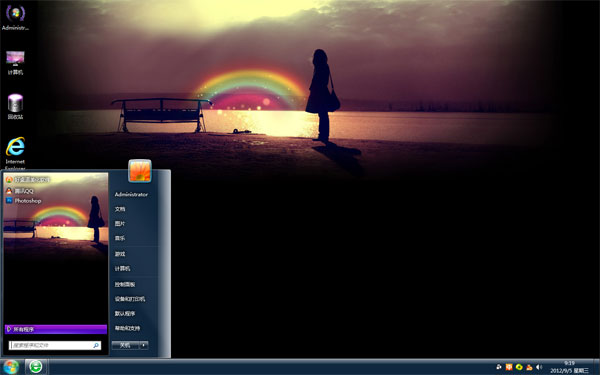The height and width of the screenshot is (375, 600).
Task: Launch 腾讯QQ from the Start menu
Action: (x=20, y=191)
